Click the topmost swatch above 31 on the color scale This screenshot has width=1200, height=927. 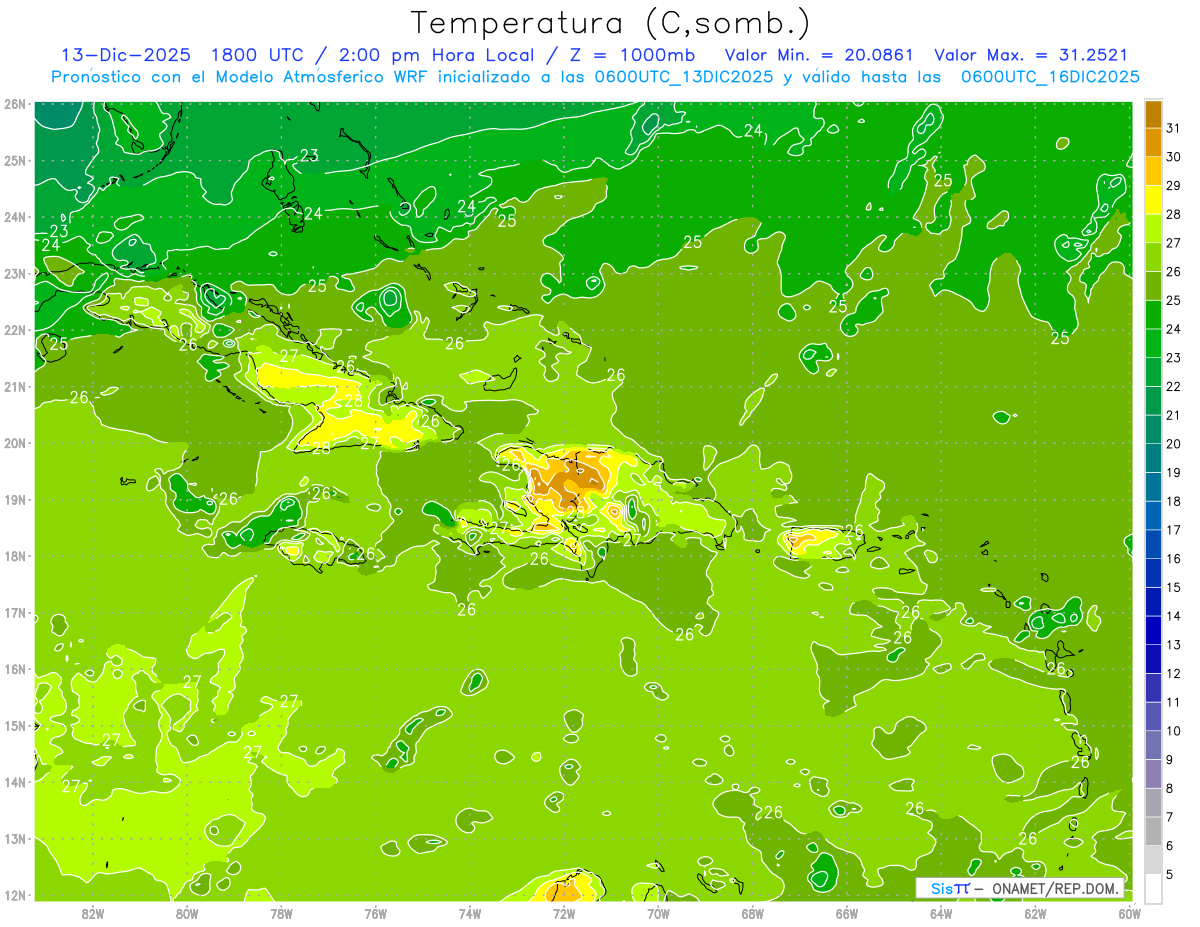coord(1153,114)
